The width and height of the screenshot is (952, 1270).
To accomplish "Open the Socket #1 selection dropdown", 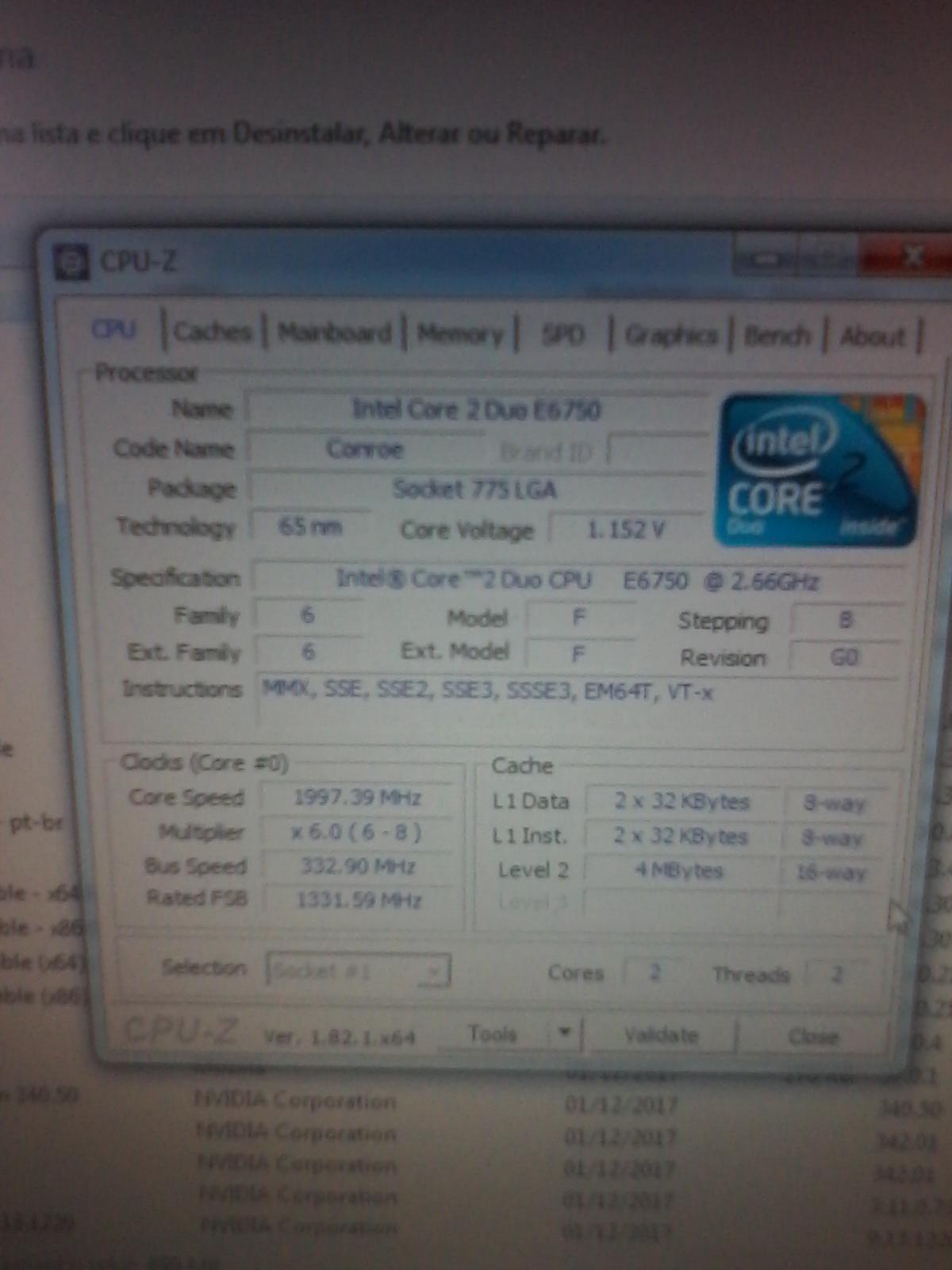I will click(358, 970).
